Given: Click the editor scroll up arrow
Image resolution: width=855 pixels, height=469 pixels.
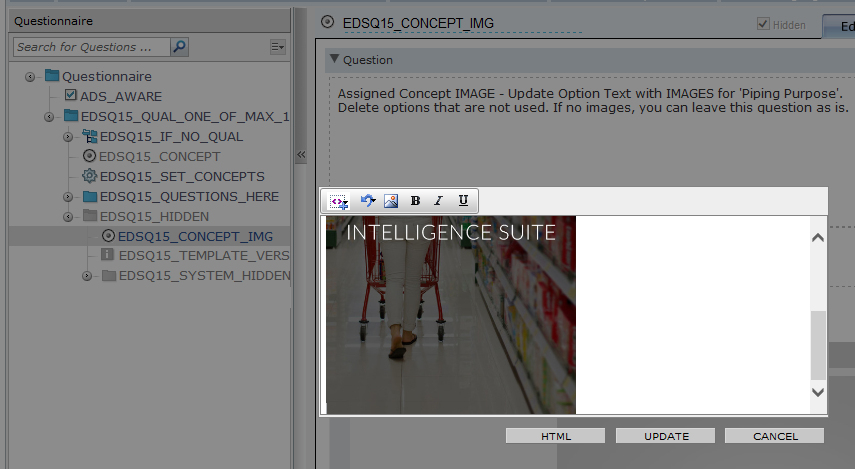Looking at the screenshot, I should coord(817,238).
